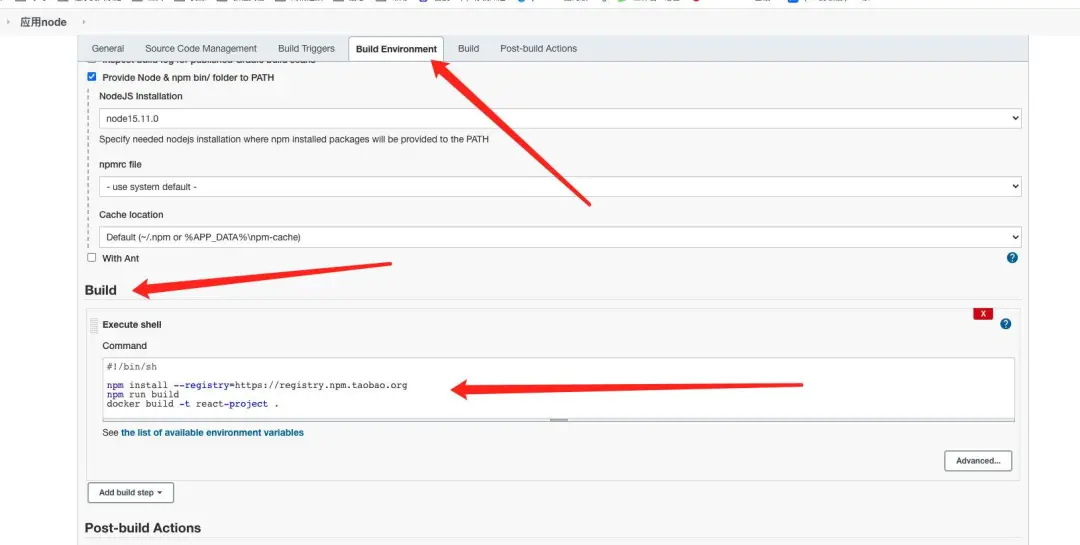Open the npmrc file dropdown

[x=560, y=187]
